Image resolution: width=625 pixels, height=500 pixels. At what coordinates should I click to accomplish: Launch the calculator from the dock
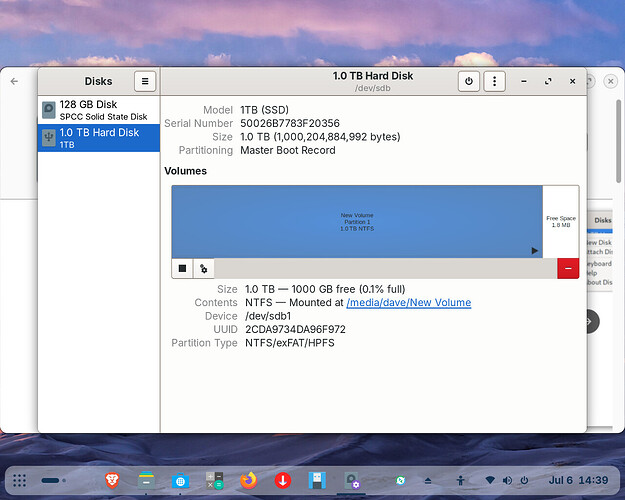click(214, 480)
